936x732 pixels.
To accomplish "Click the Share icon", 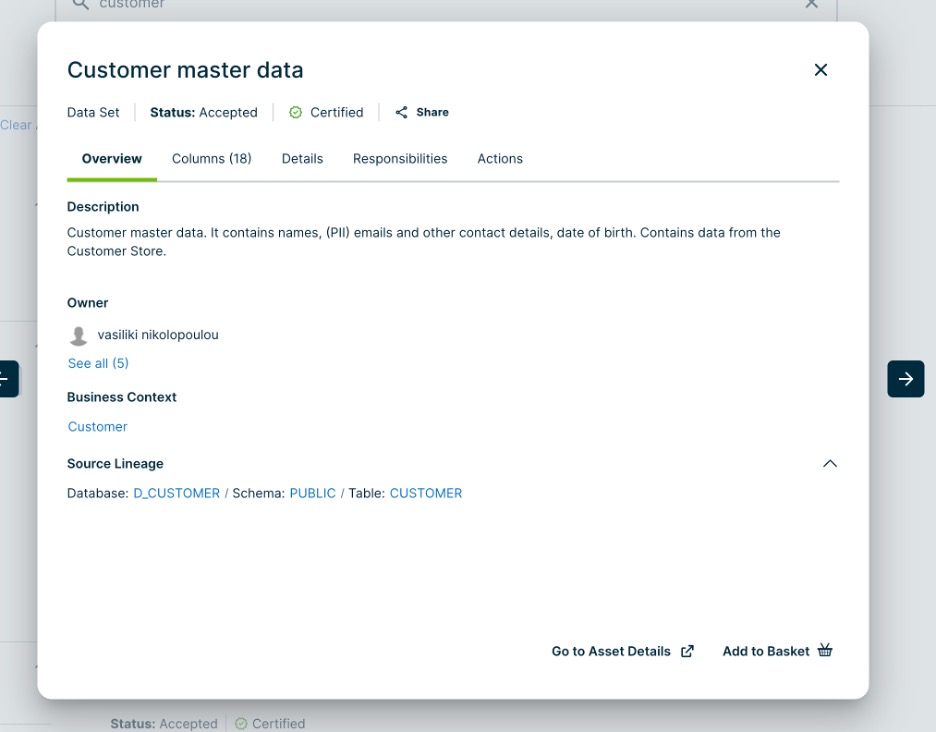I will pos(402,113).
